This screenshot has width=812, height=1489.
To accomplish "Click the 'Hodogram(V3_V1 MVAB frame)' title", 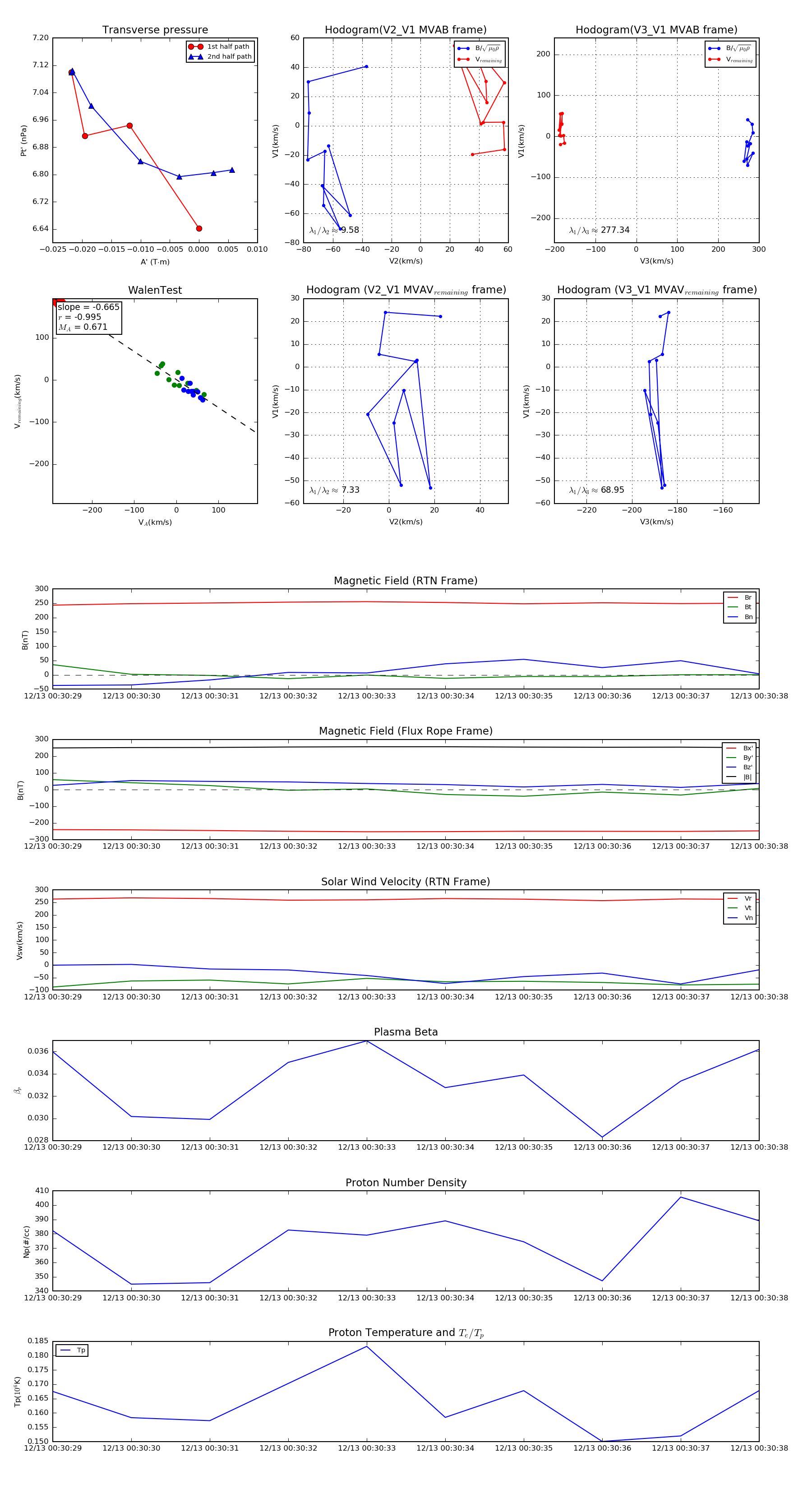I will click(656, 30).
